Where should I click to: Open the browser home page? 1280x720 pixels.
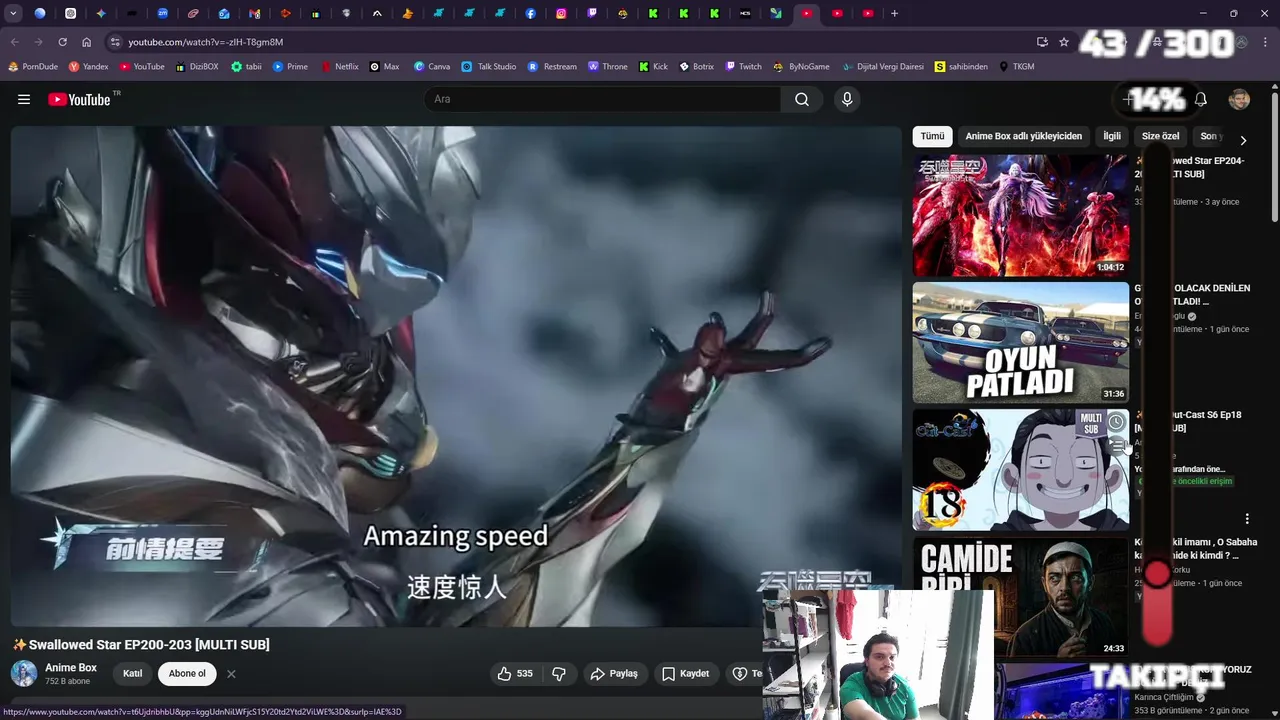click(86, 42)
